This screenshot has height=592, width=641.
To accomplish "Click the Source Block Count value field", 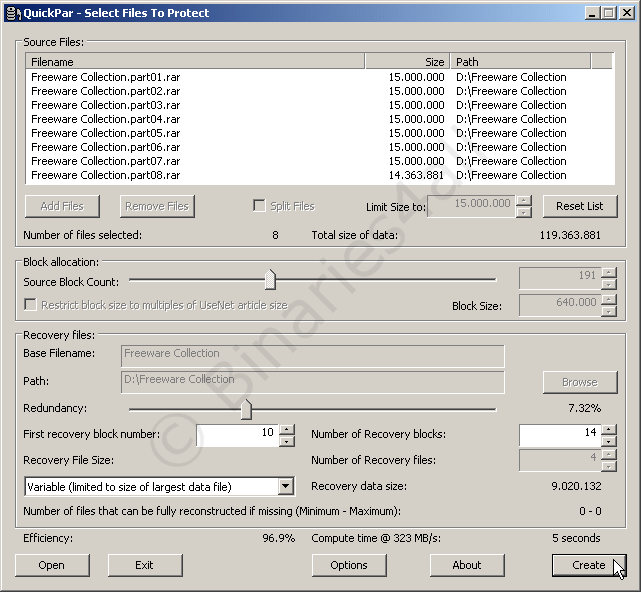I will click(560, 278).
